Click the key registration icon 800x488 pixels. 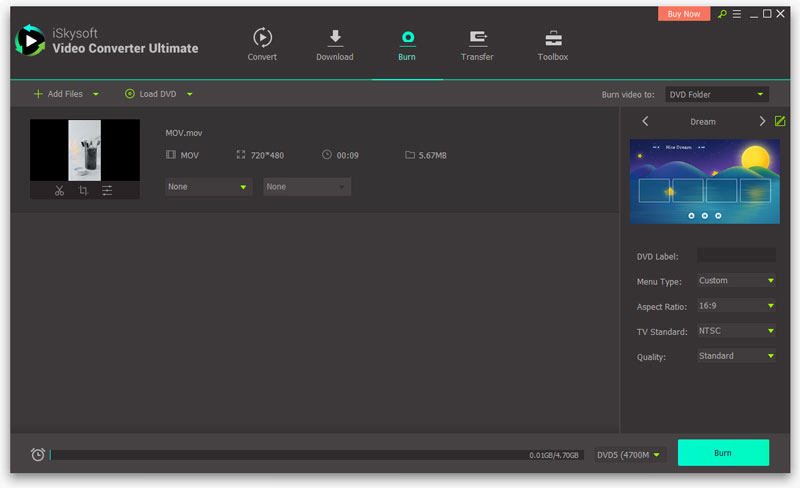(723, 14)
